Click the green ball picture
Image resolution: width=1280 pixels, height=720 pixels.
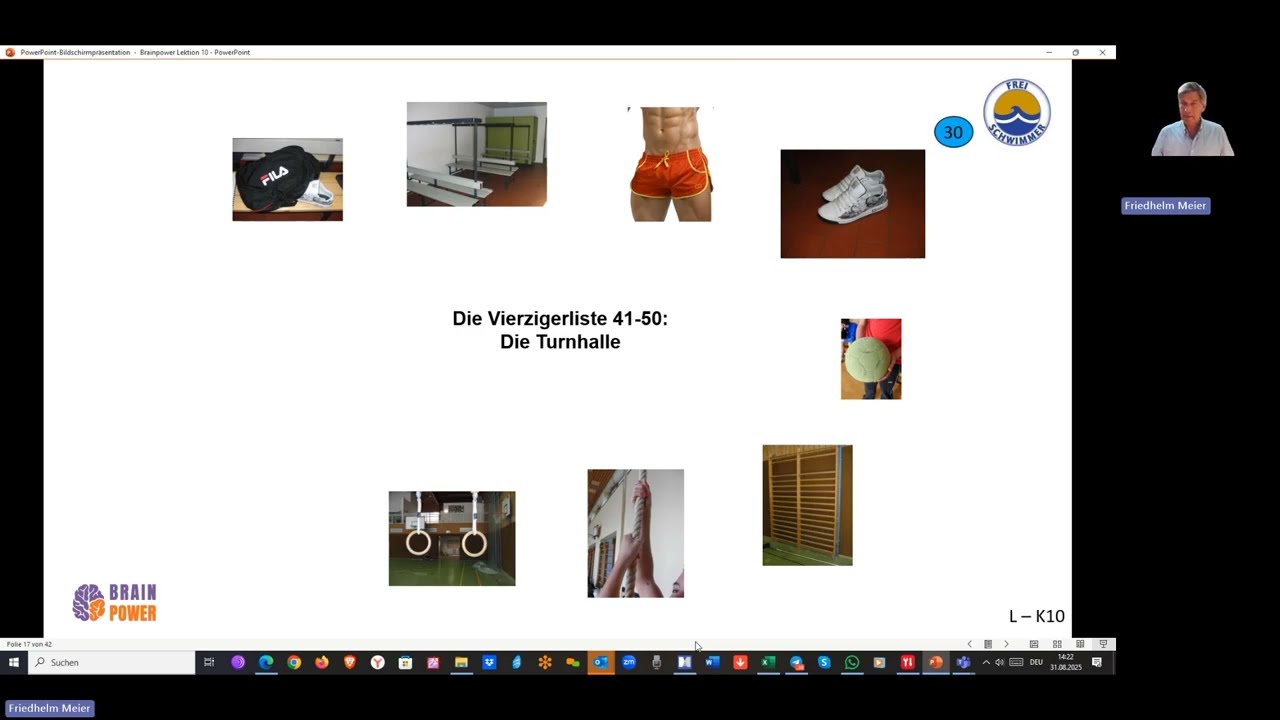[871, 359]
